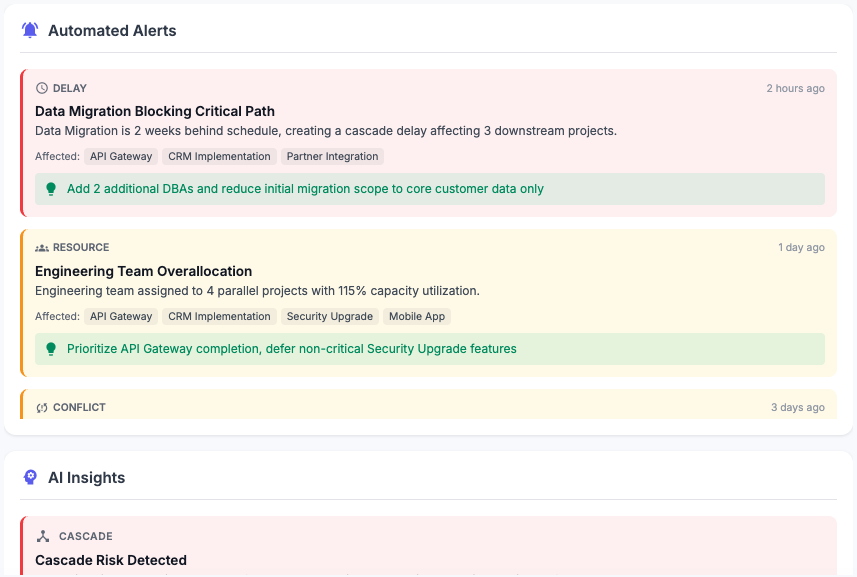Select the Security Upgrade tag
Viewport: 857px width, 577px height.
coord(330,316)
